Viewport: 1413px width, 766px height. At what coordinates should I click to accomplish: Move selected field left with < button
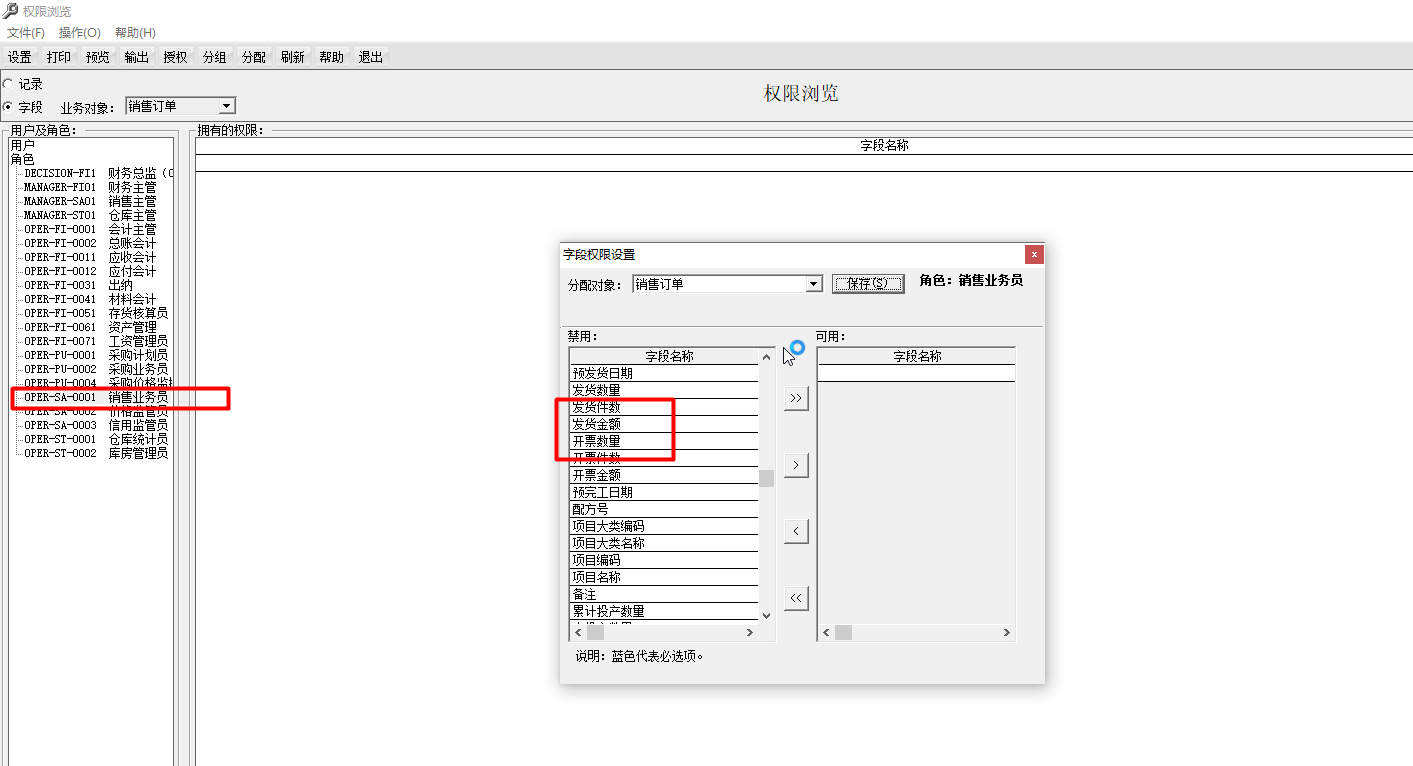pyautogui.click(x=796, y=531)
